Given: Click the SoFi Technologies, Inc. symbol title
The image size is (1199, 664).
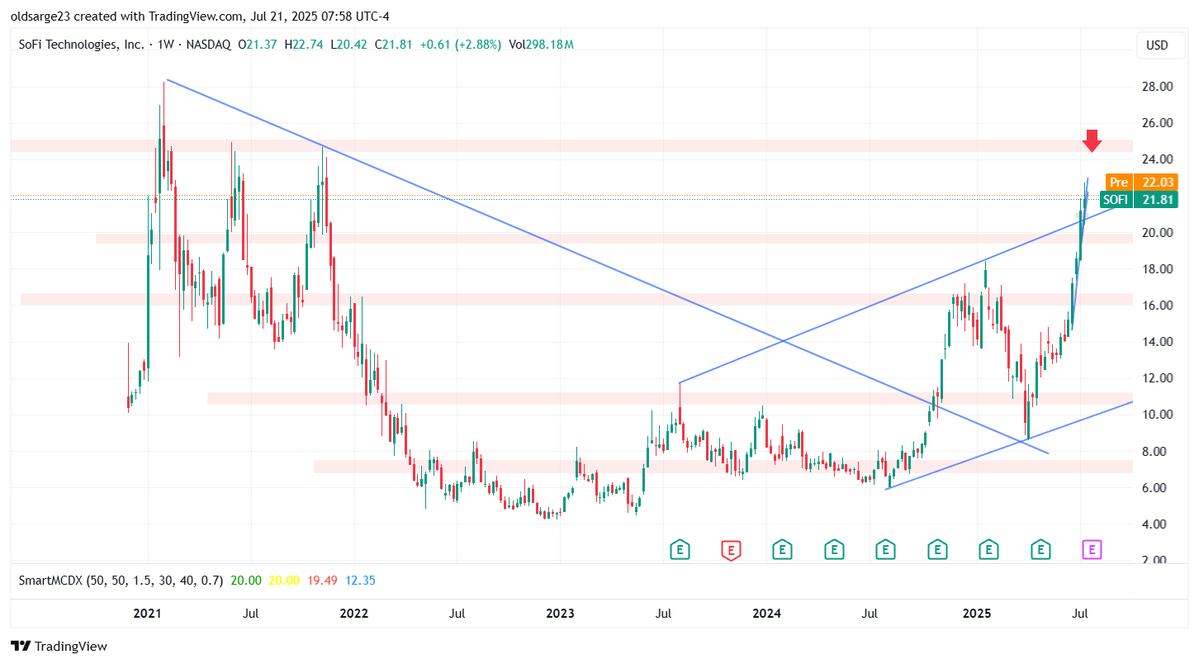Looking at the screenshot, I should [81, 44].
